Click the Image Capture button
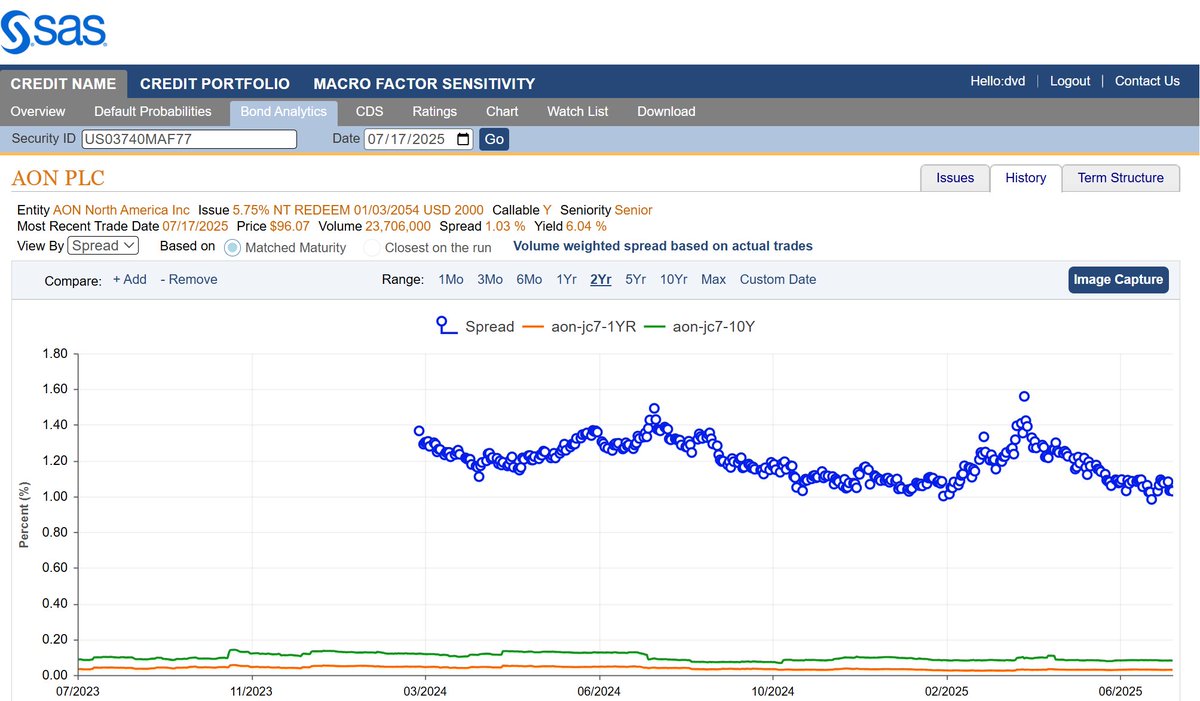Image resolution: width=1200 pixels, height=701 pixels. pyautogui.click(x=1119, y=280)
